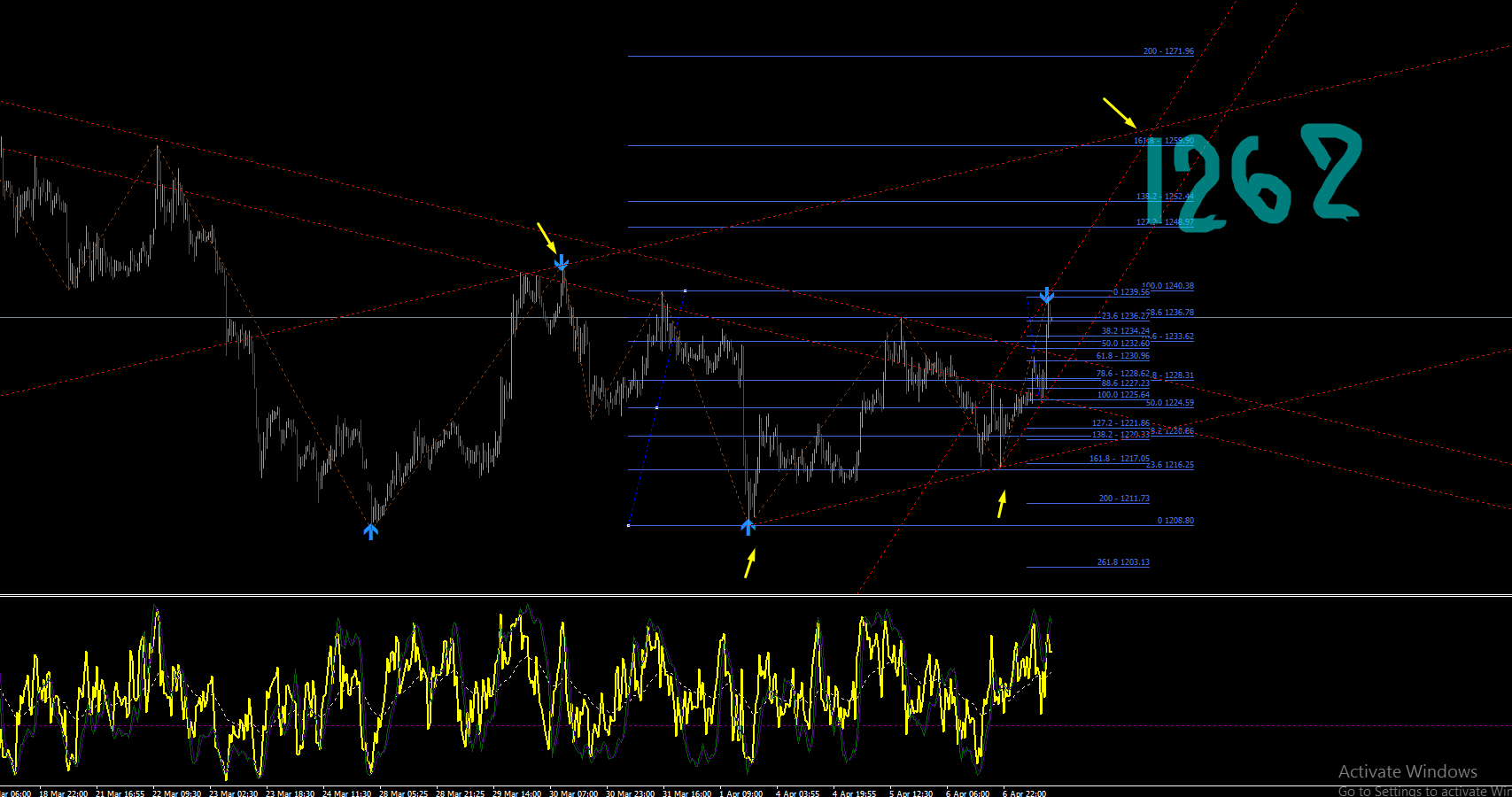This screenshot has width=1512, height=797.
Task: Select the 200 - 1271.96 Fibonacci level label
Action: (x=1168, y=51)
